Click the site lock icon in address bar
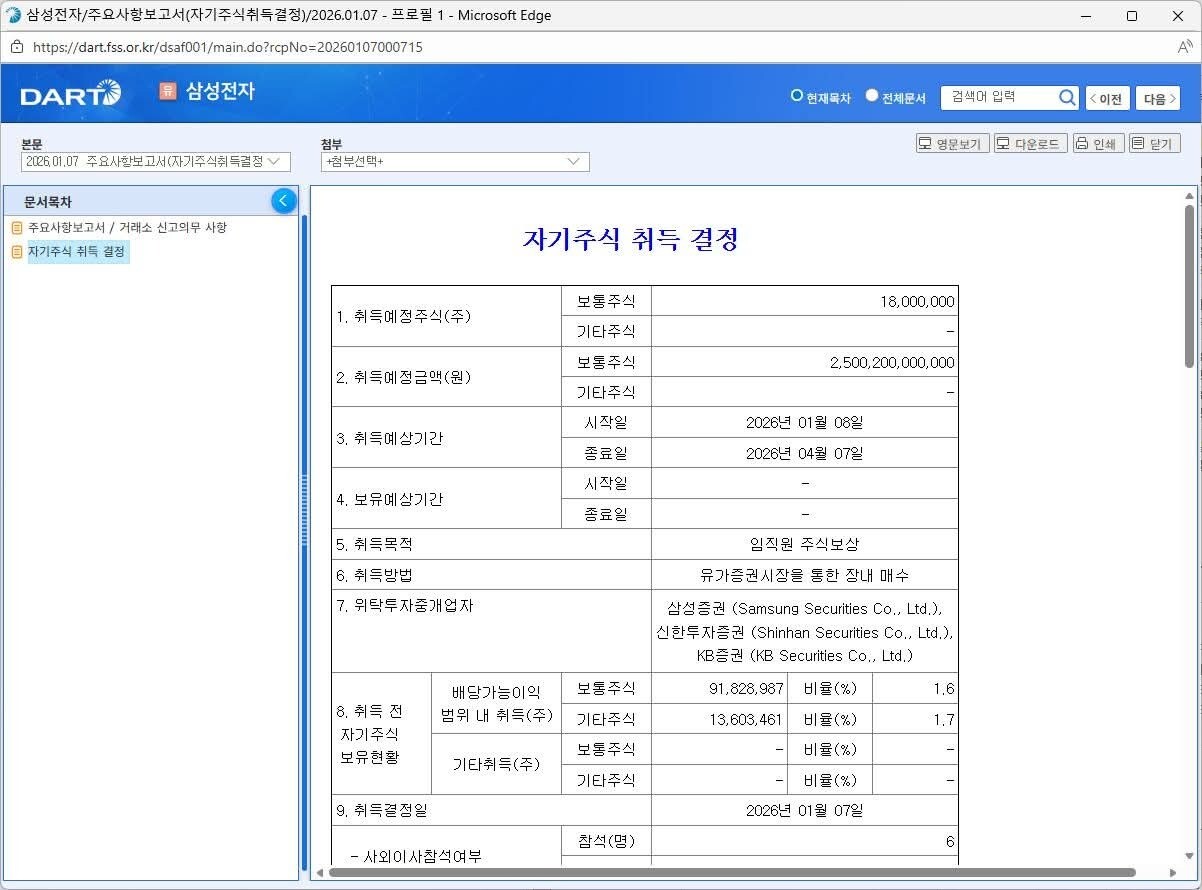The image size is (1202, 890). (x=16, y=47)
